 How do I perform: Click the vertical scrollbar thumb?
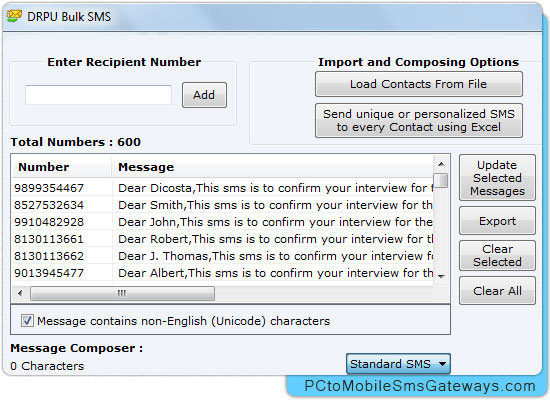[x=441, y=181]
